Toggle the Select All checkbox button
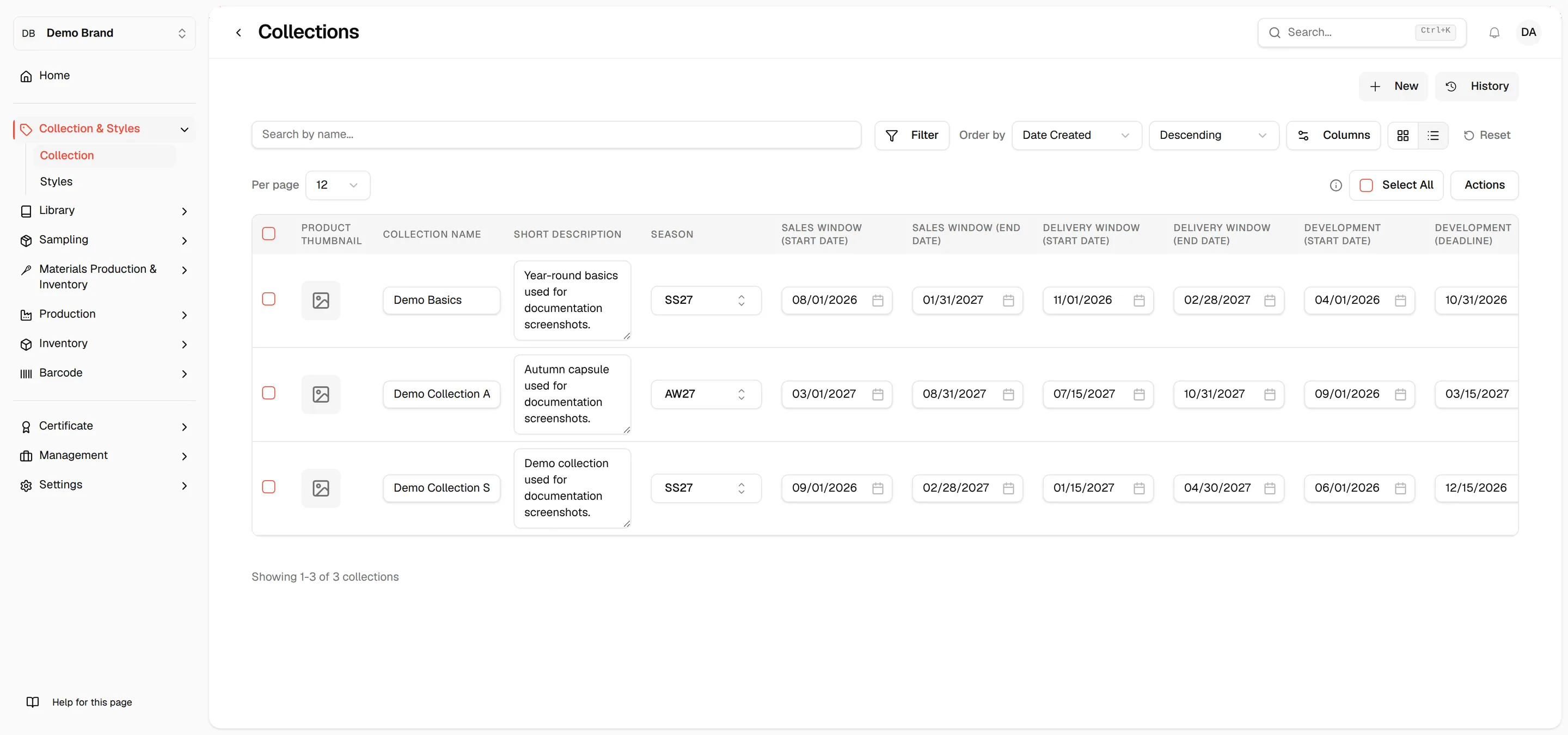1568x735 pixels. coord(1396,185)
